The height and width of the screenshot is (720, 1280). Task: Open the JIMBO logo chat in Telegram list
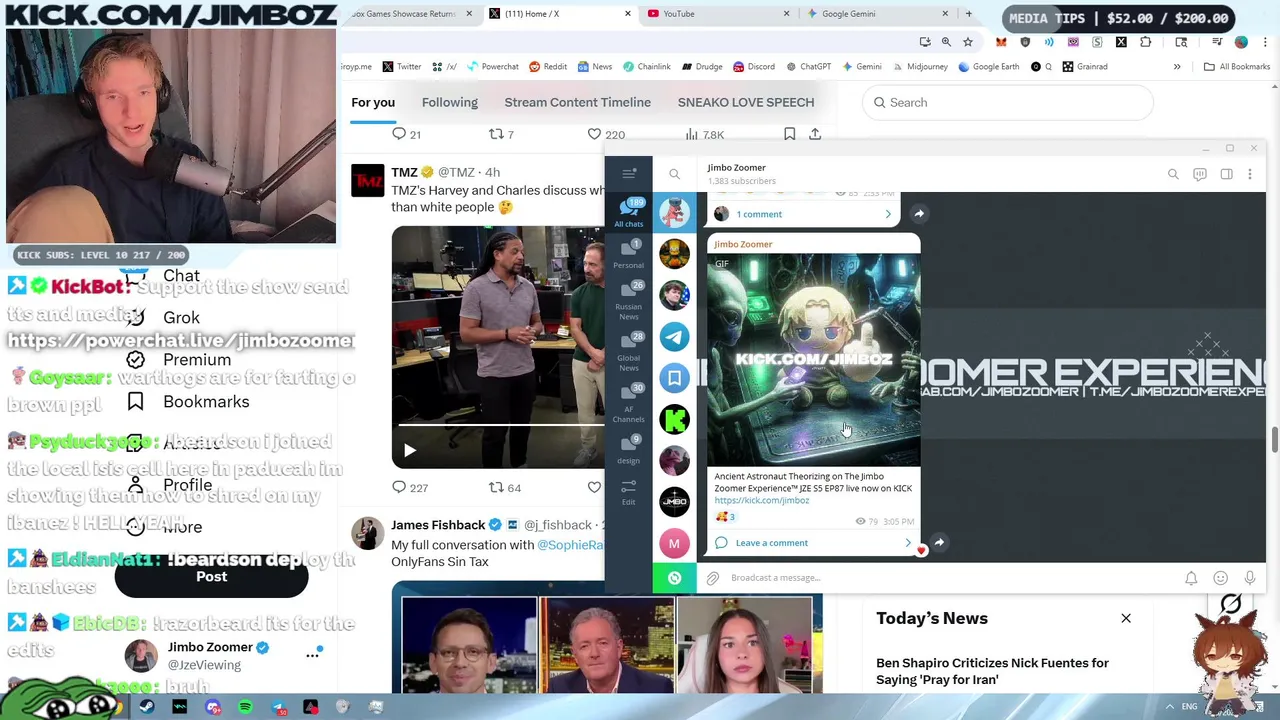click(674, 501)
